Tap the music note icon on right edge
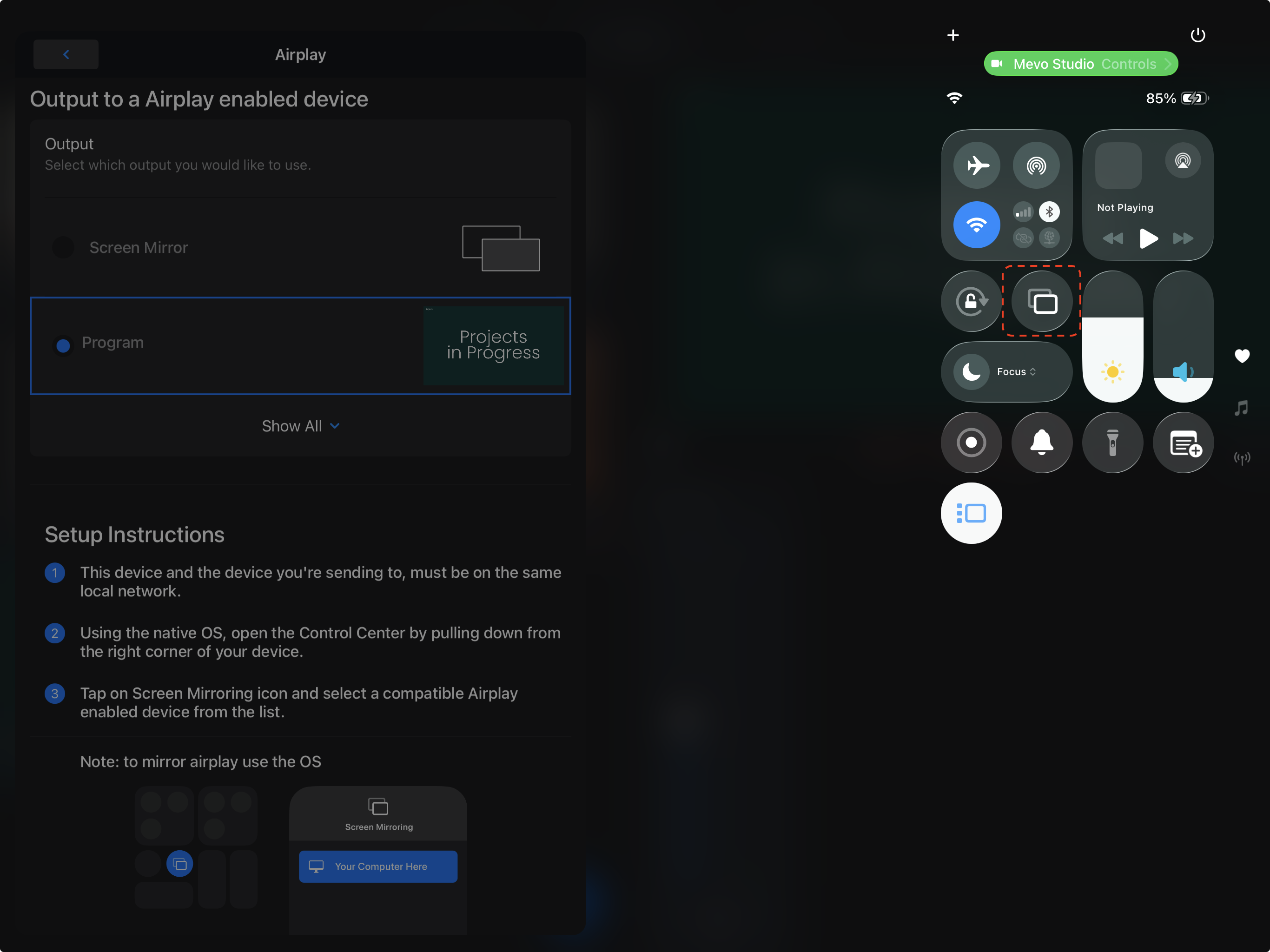The height and width of the screenshot is (952, 1270). coord(1241,408)
